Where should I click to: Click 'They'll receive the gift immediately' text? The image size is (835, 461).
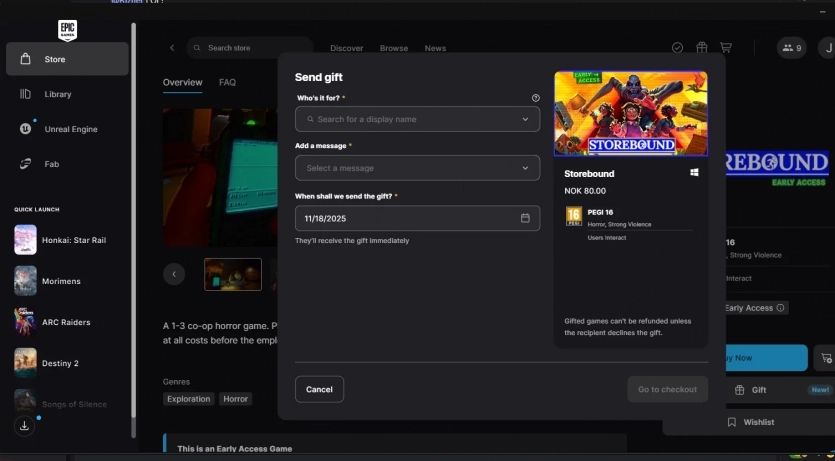352,241
